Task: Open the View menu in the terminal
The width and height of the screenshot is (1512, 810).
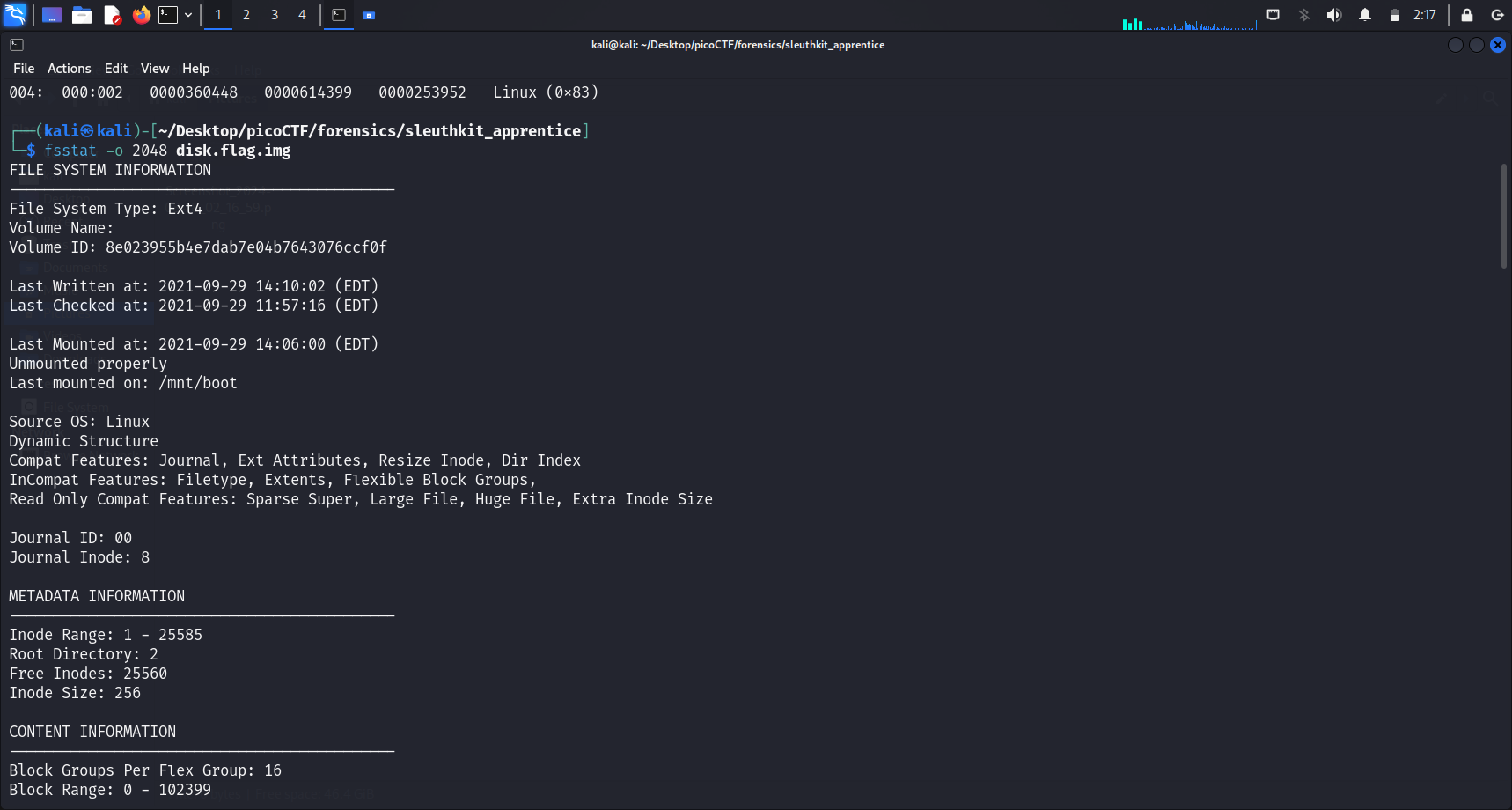Action: [x=154, y=69]
